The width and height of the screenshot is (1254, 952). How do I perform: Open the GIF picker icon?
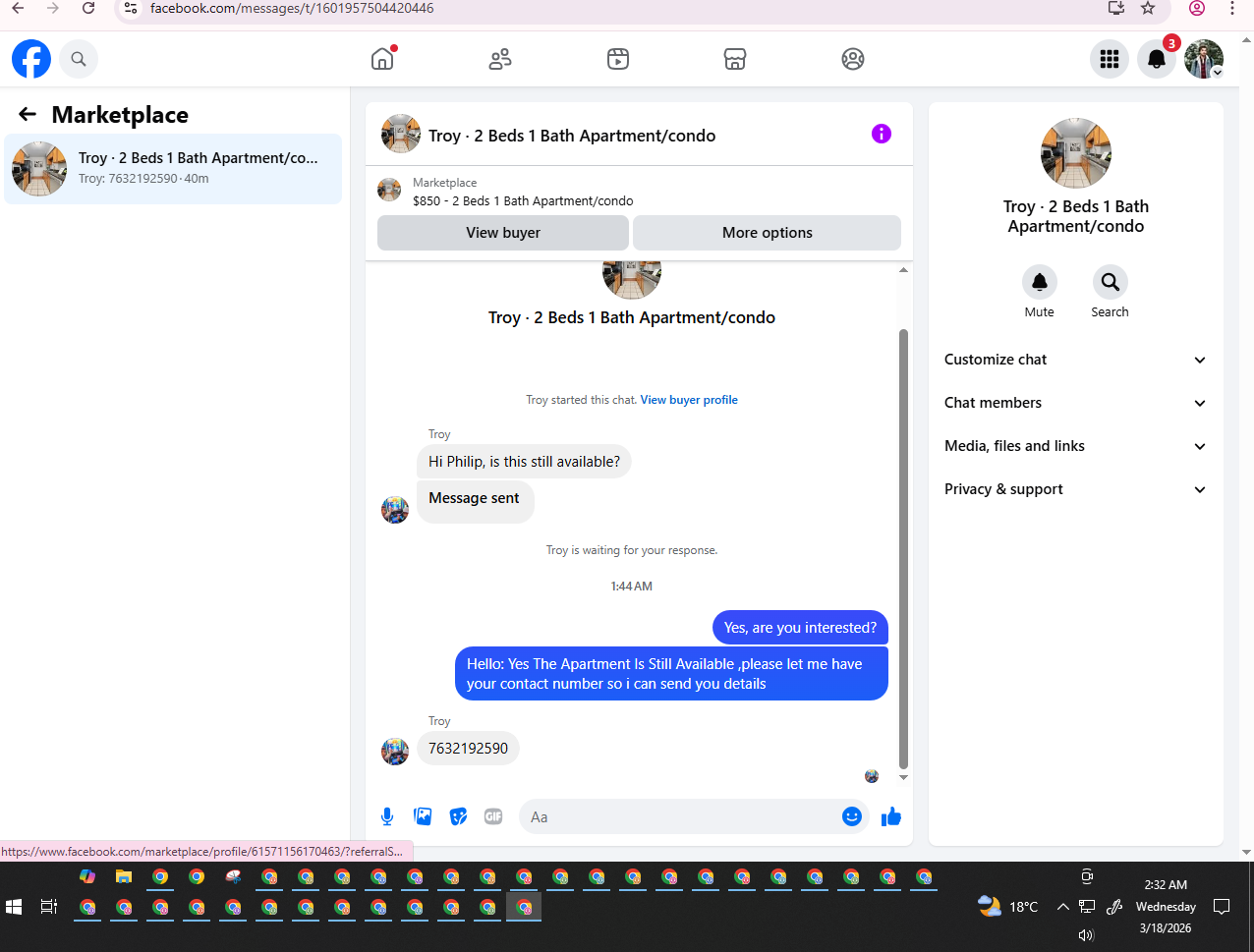(x=493, y=816)
